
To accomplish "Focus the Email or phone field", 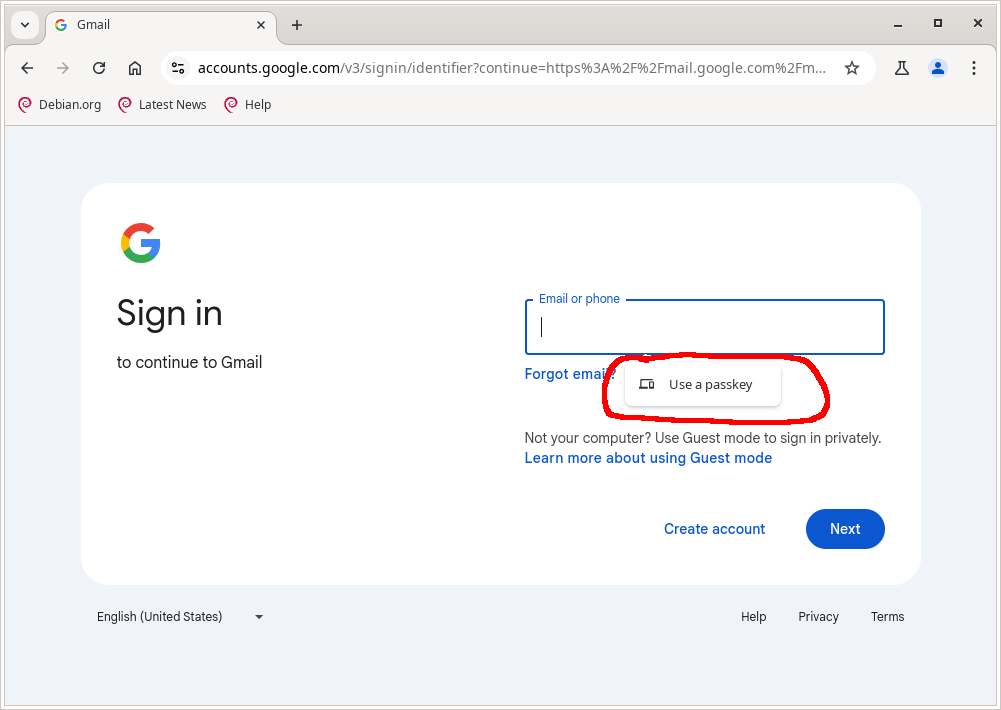I will pyautogui.click(x=704, y=327).
